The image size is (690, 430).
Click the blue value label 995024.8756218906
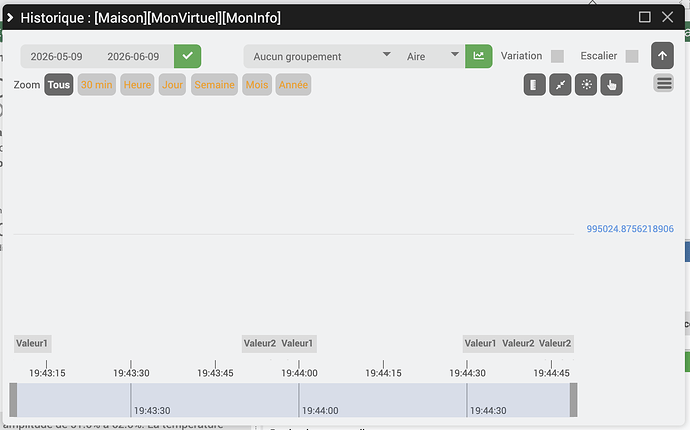tap(630, 229)
